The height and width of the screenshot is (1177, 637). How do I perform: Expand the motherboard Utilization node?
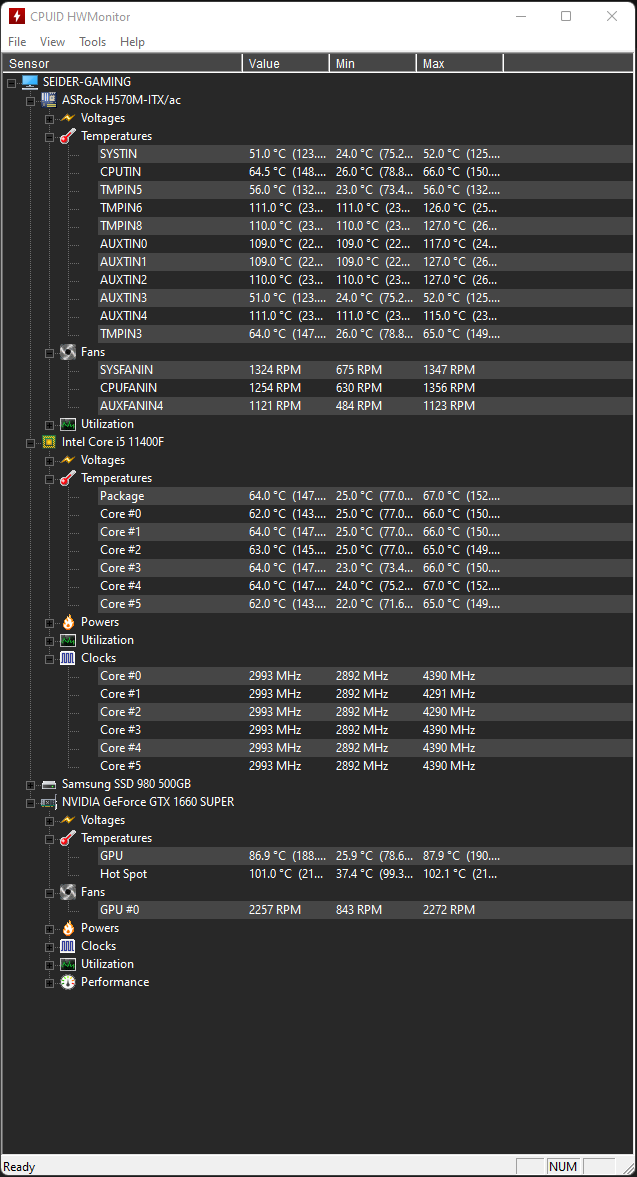[x=49, y=423]
